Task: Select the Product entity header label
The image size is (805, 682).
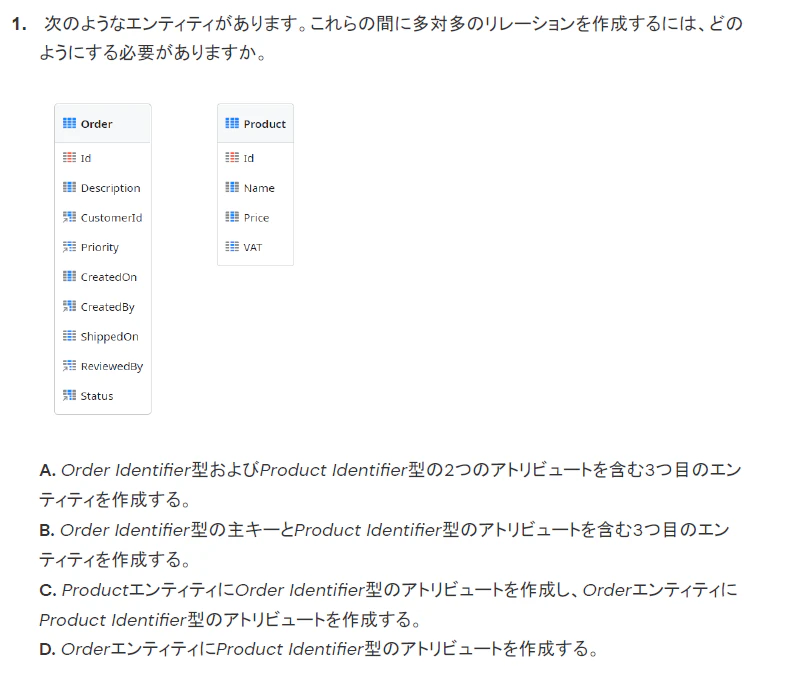Action: pyautogui.click(x=264, y=124)
